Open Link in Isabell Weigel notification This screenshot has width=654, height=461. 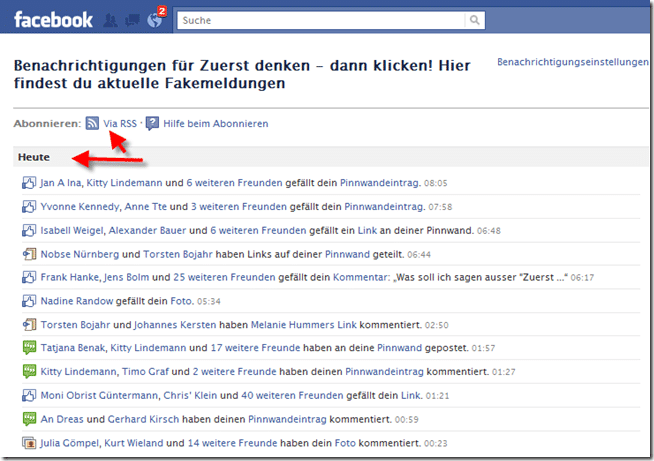(x=367, y=230)
